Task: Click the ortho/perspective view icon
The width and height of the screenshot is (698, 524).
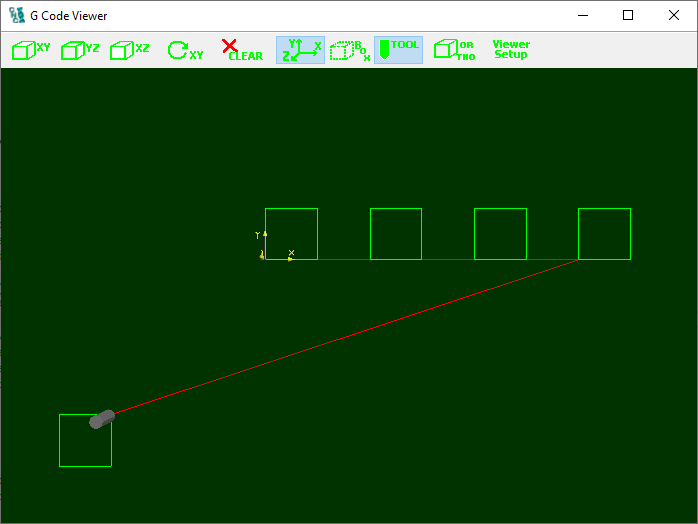Action: pyautogui.click(x=454, y=50)
